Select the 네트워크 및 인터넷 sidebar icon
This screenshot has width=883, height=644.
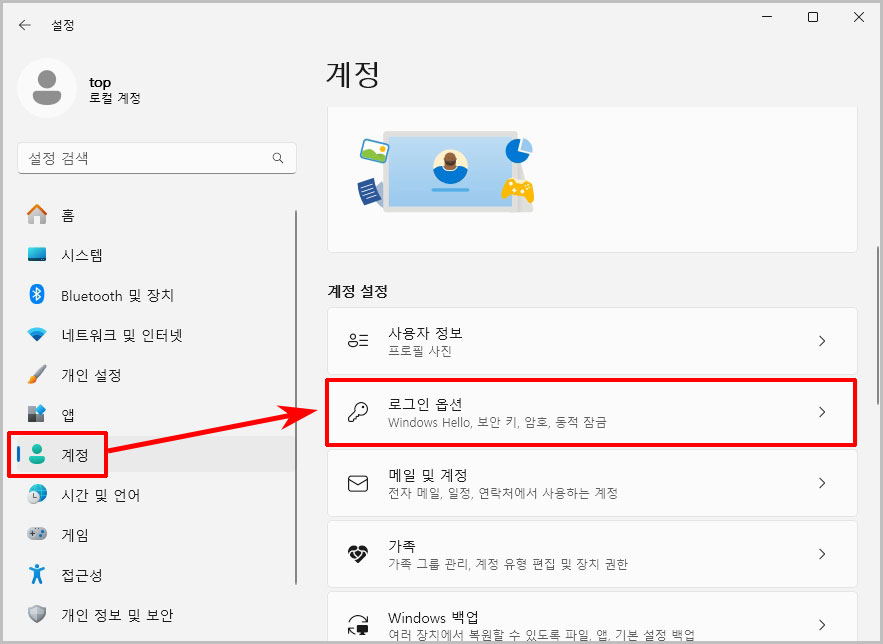(34, 335)
